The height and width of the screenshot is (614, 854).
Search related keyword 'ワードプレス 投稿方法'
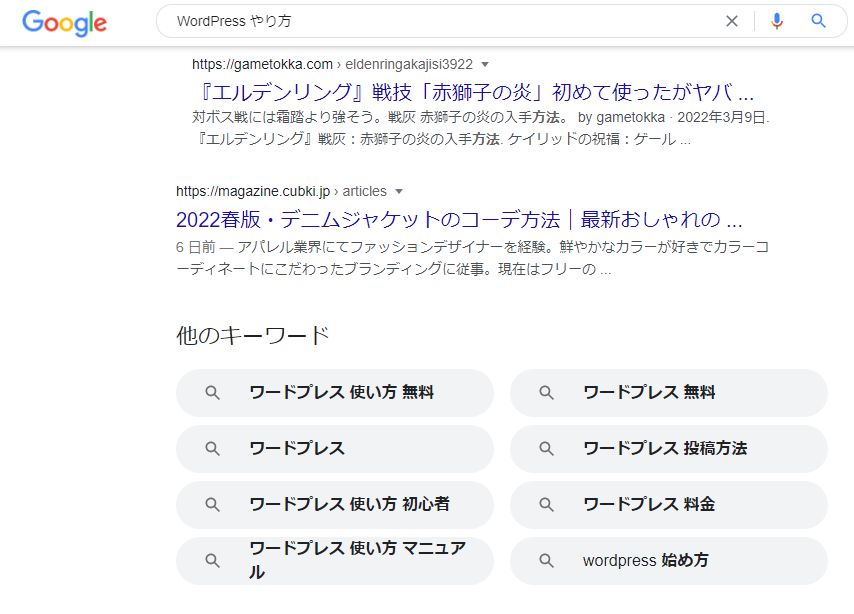click(669, 449)
